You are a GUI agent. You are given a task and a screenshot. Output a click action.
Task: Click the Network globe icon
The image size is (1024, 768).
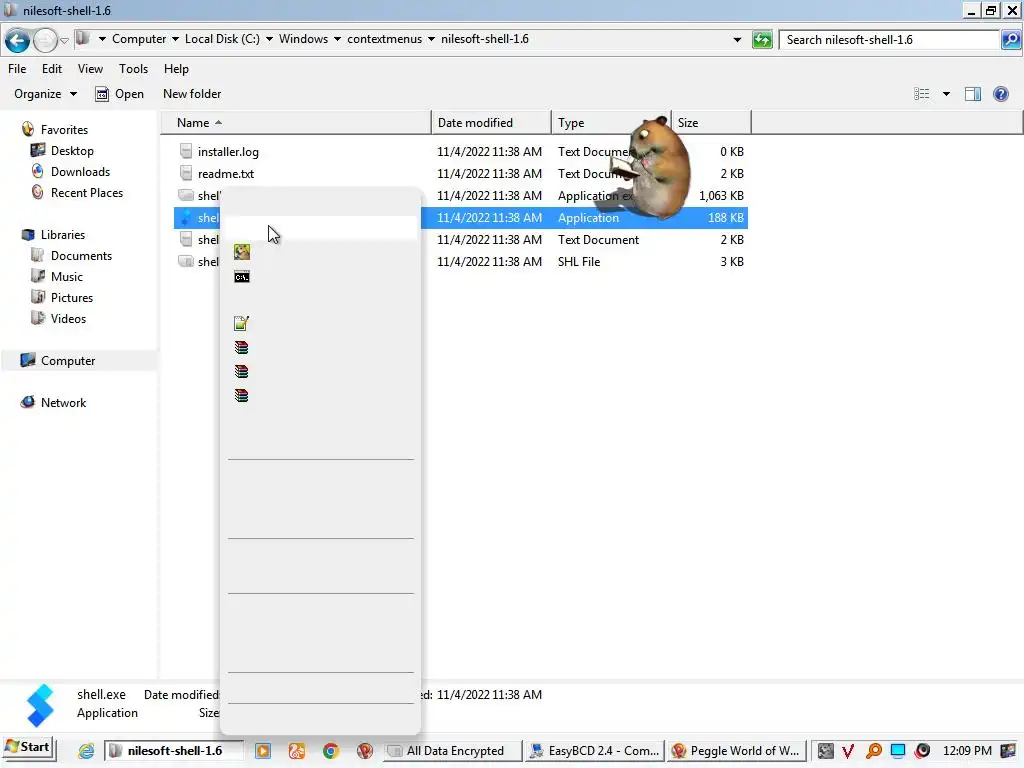click(x=27, y=402)
